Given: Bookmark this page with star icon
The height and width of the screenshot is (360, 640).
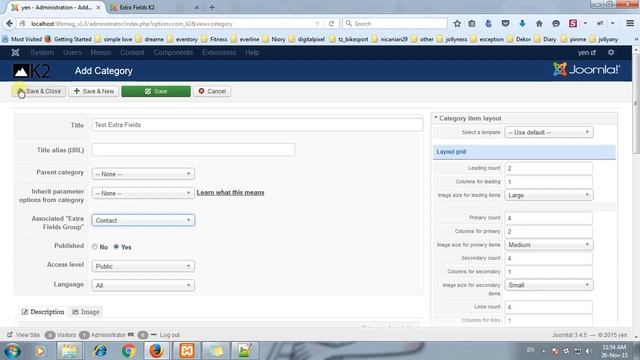Looking at the screenshot, I should tap(457, 24).
